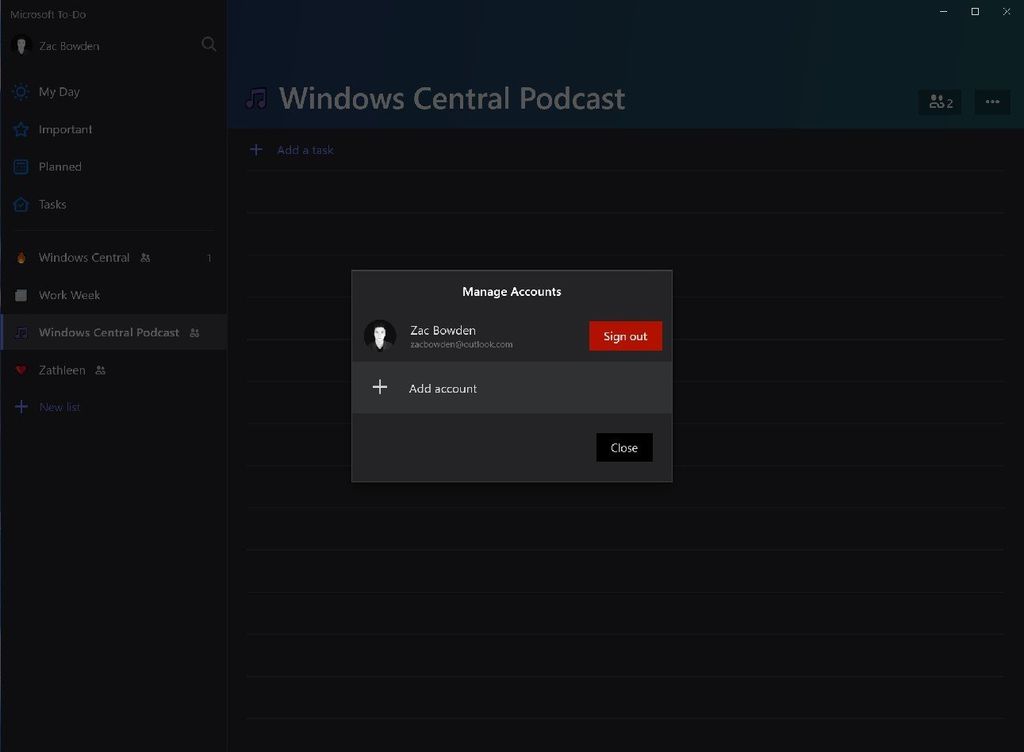Select Zac Bowden's account picture in the dialog

[381, 336]
